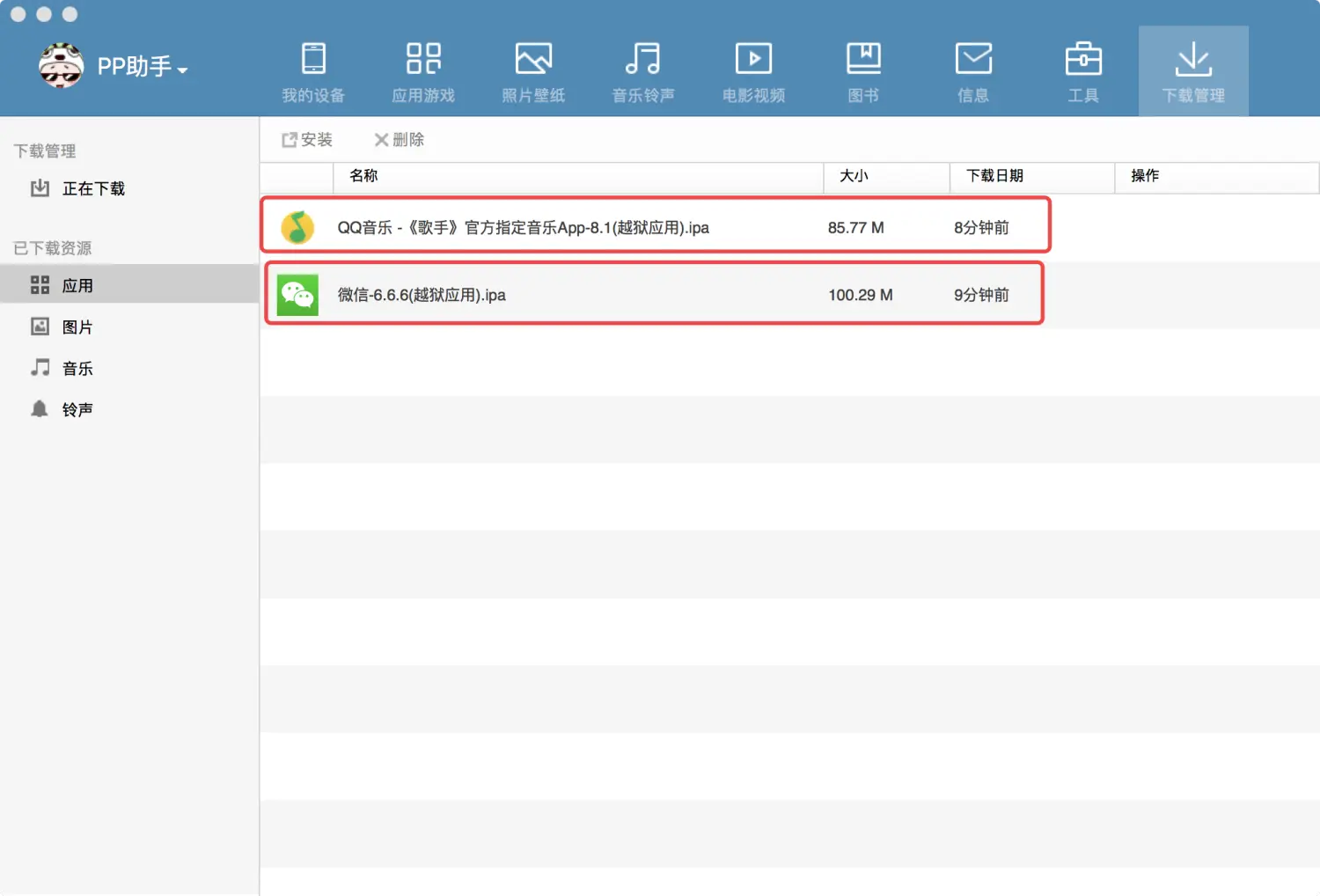This screenshot has width=1320, height=896.
Task: Select 图片 under 已下载资源
Action: (x=129, y=327)
